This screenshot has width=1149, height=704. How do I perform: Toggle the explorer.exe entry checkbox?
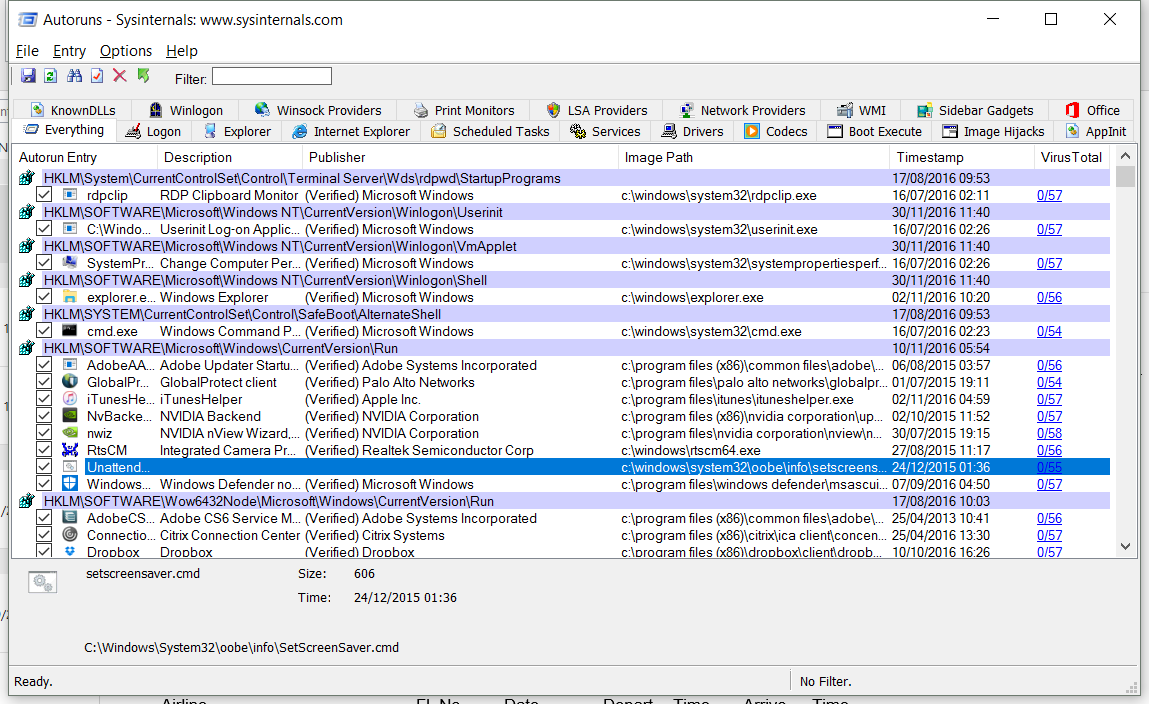click(x=44, y=297)
